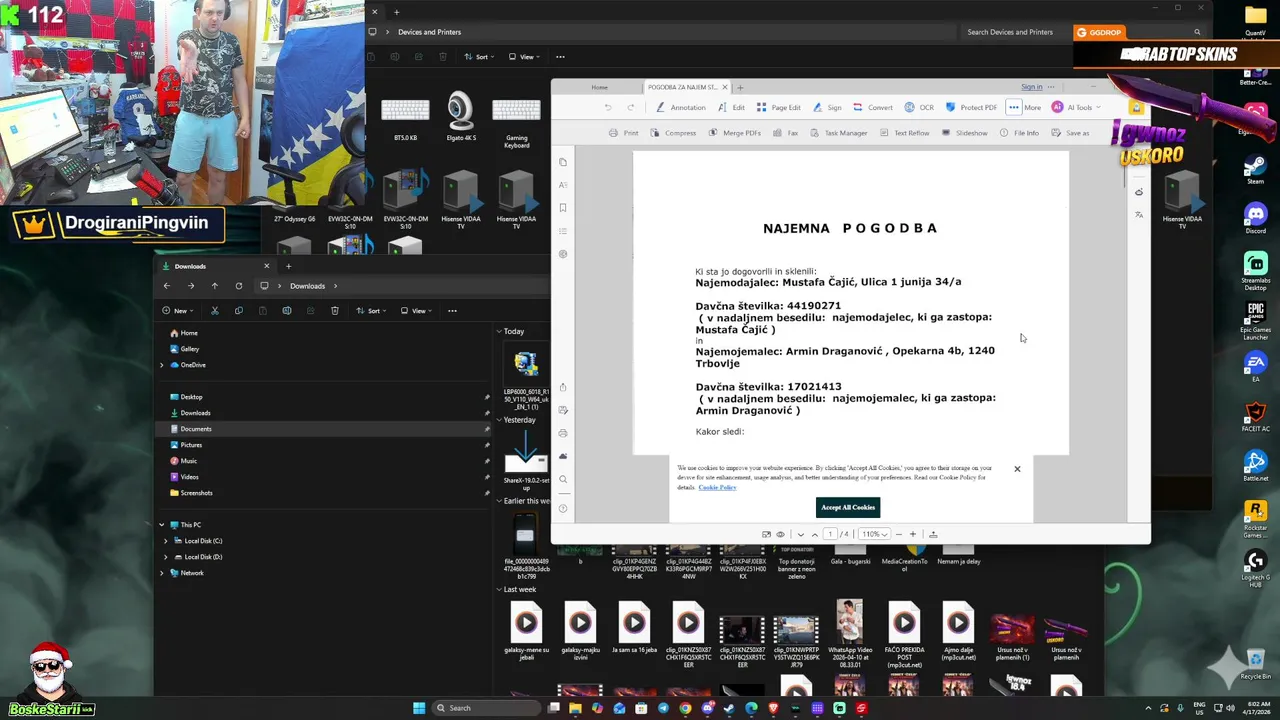Open bookmarks panel in PDF sidebar
1280x720 pixels.
pos(563,208)
